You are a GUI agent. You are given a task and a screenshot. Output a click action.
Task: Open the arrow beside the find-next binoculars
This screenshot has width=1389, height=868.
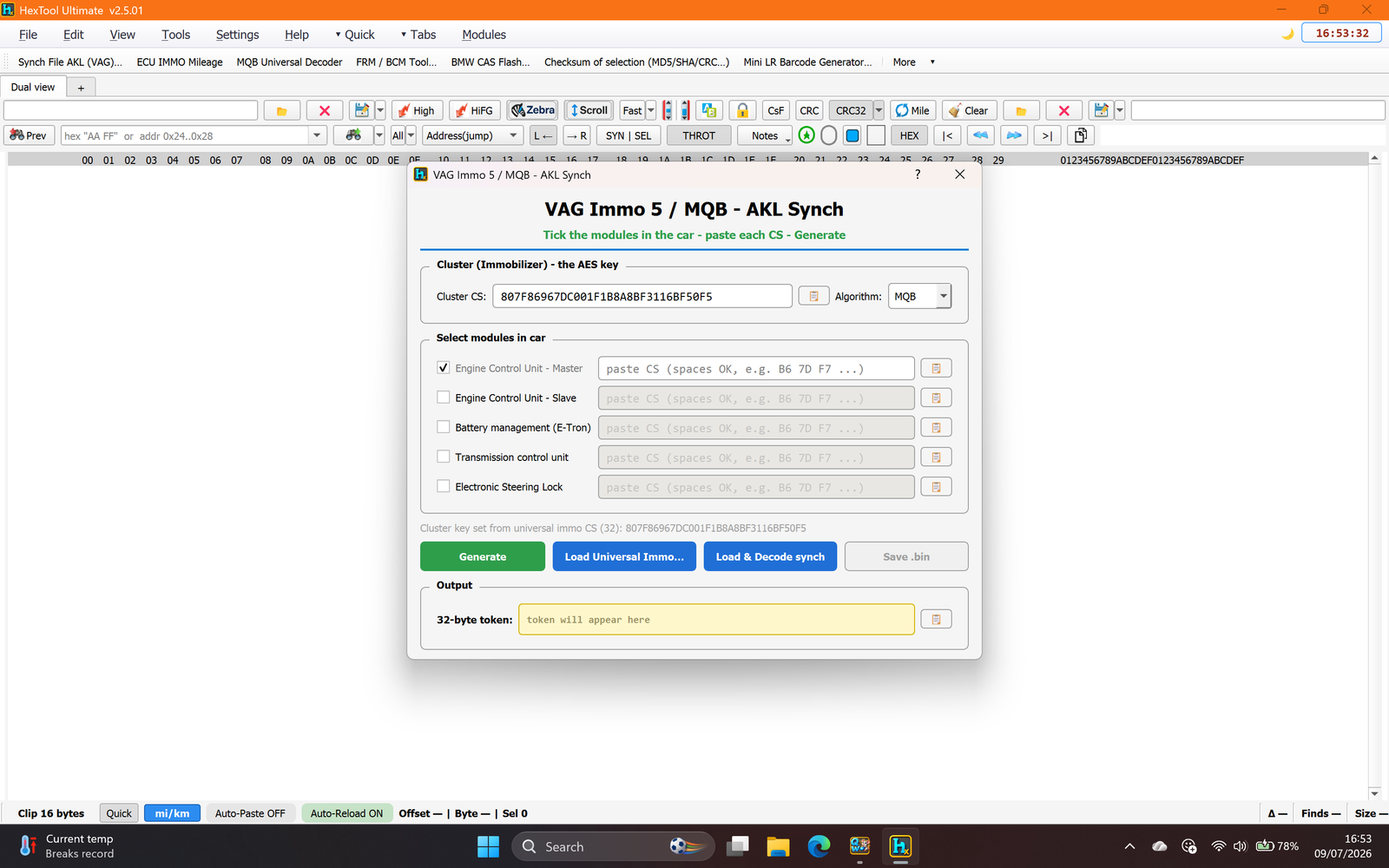pyautogui.click(x=379, y=135)
